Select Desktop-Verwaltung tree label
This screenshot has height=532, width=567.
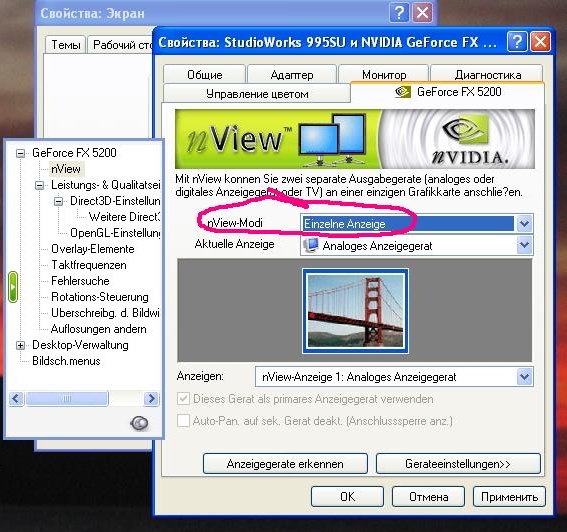pyautogui.click(x=80, y=345)
